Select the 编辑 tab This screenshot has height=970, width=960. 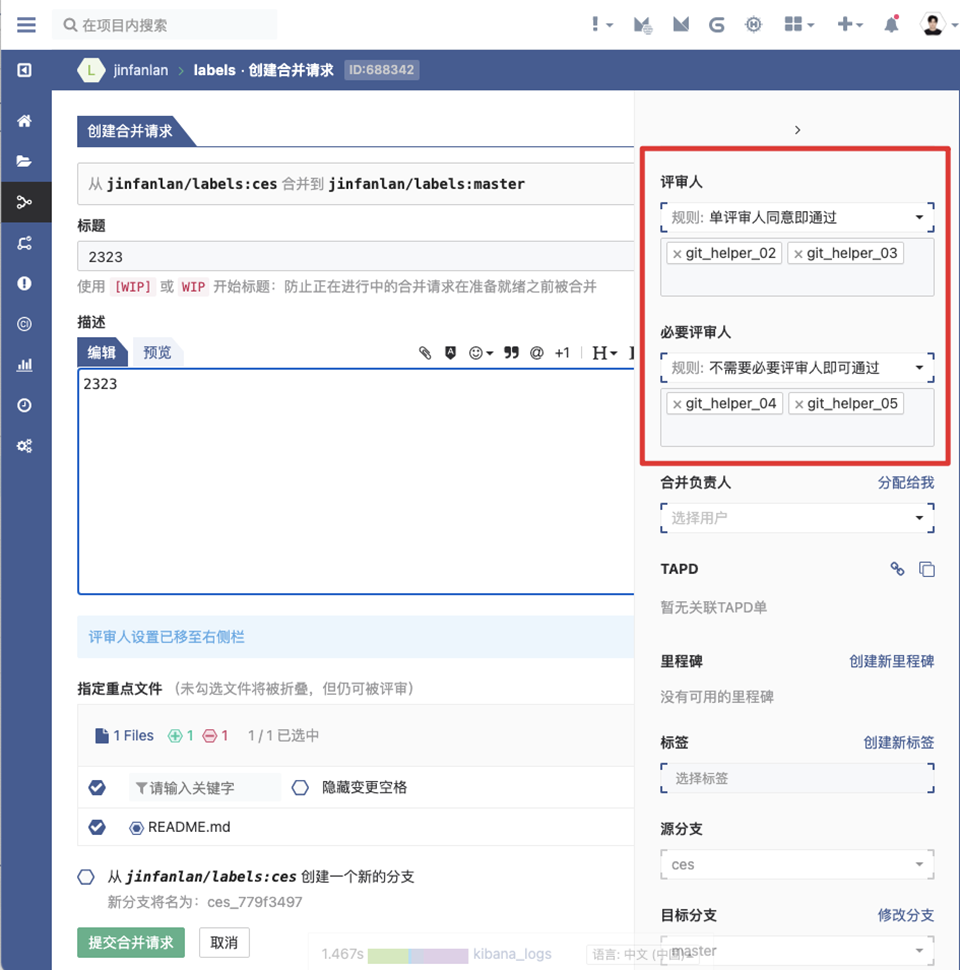(102, 352)
